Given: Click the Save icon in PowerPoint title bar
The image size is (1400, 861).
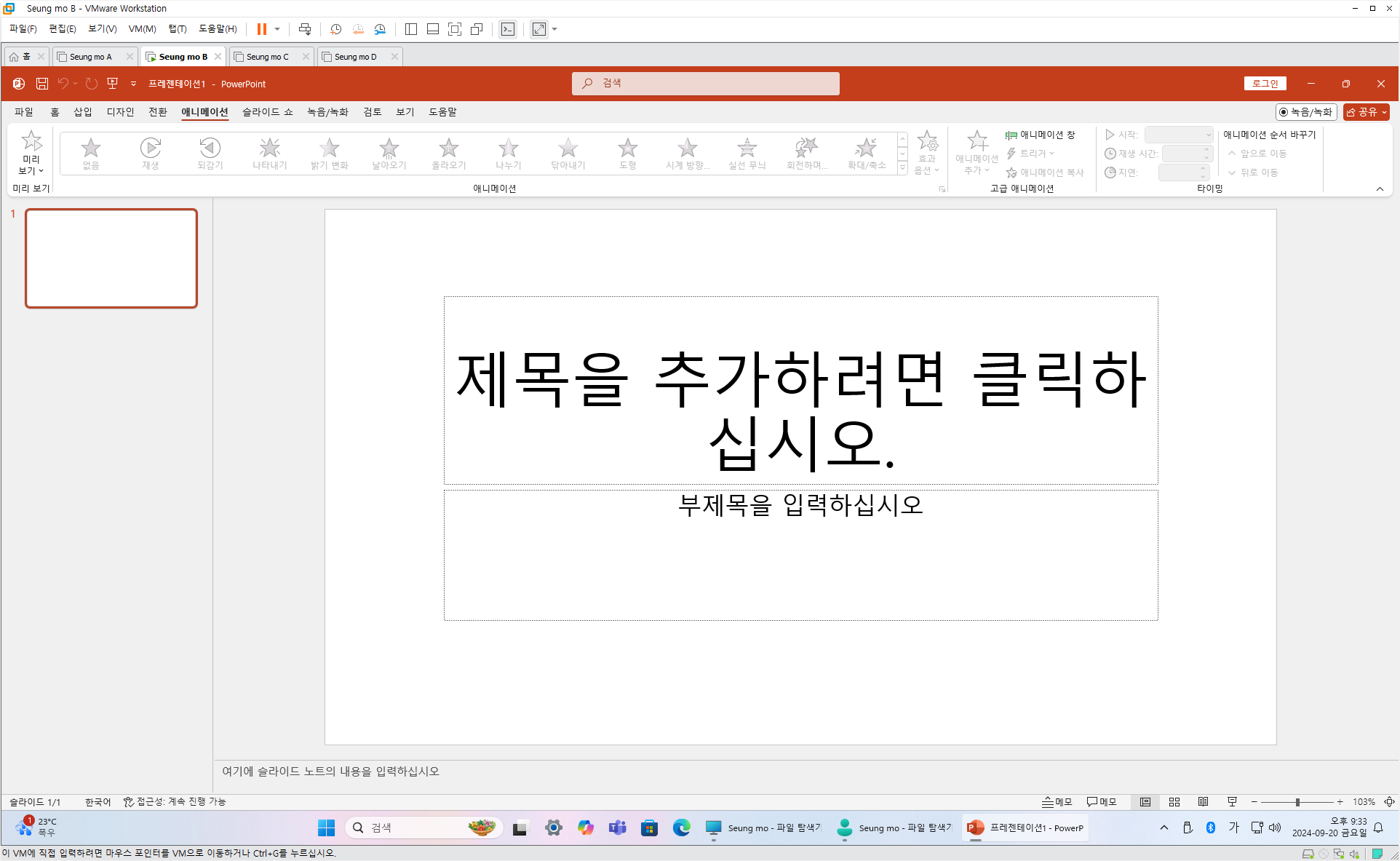Looking at the screenshot, I should (x=42, y=84).
